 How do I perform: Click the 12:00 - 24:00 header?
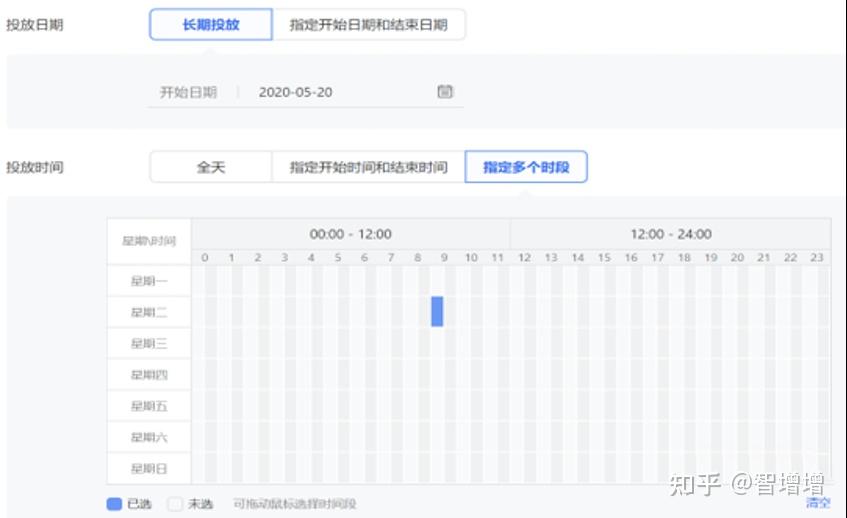670,234
